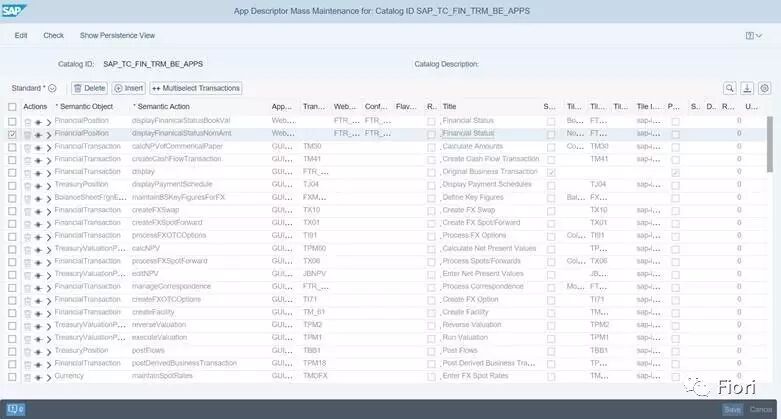
Task: Toggle S. checkbox for Original Business Transaction row
Action: coord(551,173)
